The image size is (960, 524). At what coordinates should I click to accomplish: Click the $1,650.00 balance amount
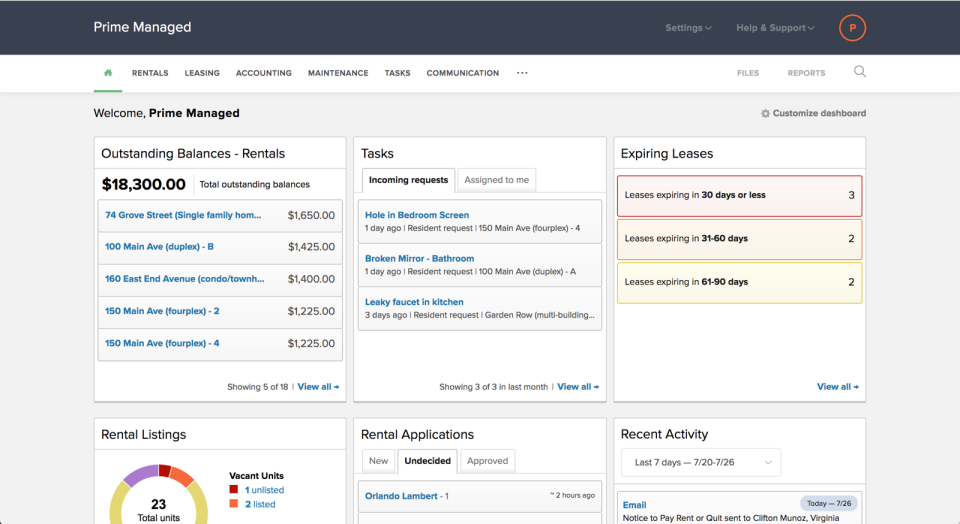pyautogui.click(x=311, y=215)
